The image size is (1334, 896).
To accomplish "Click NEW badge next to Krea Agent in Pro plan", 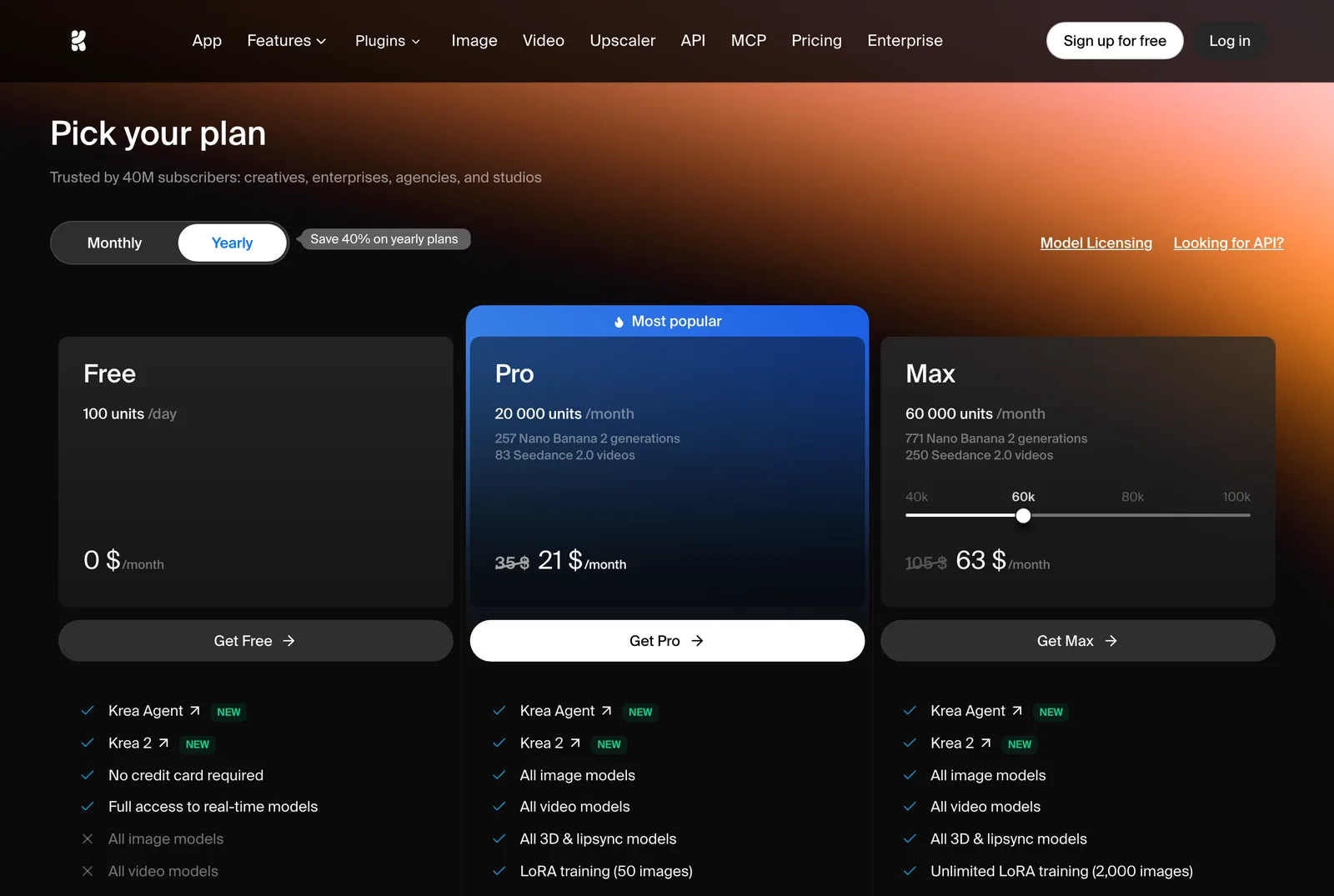I will [640, 712].
